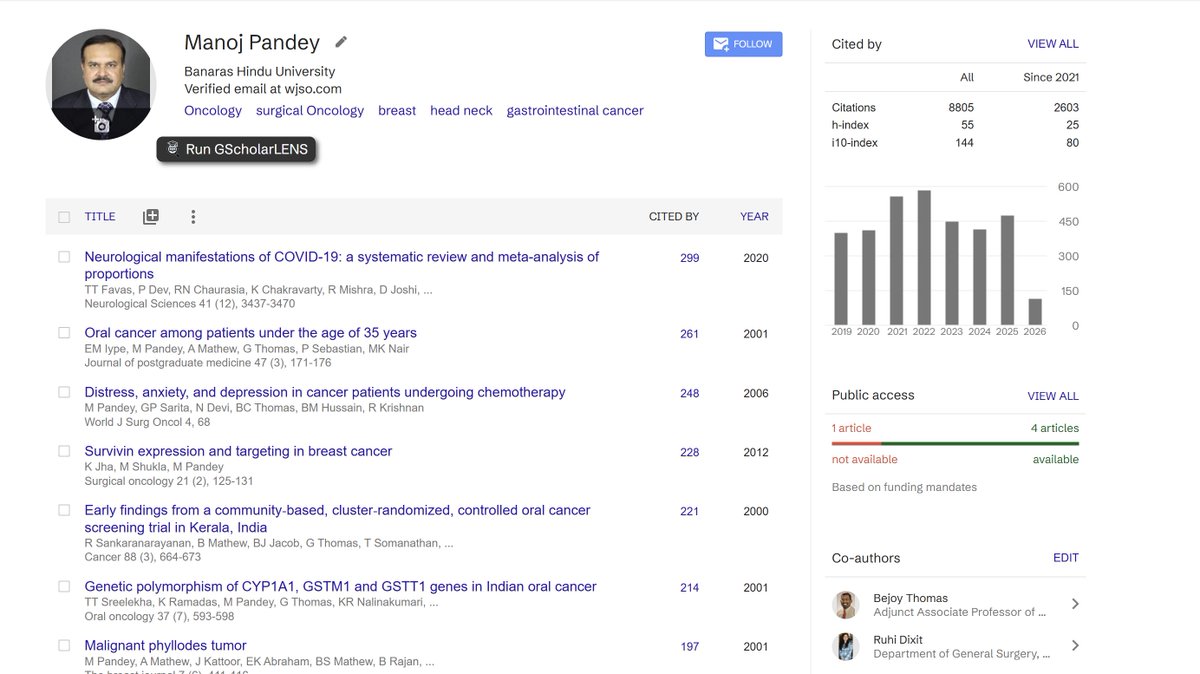Click the envelope icon on Follow button
This screenshot has height=674, width=1200.
coord(720,44)
